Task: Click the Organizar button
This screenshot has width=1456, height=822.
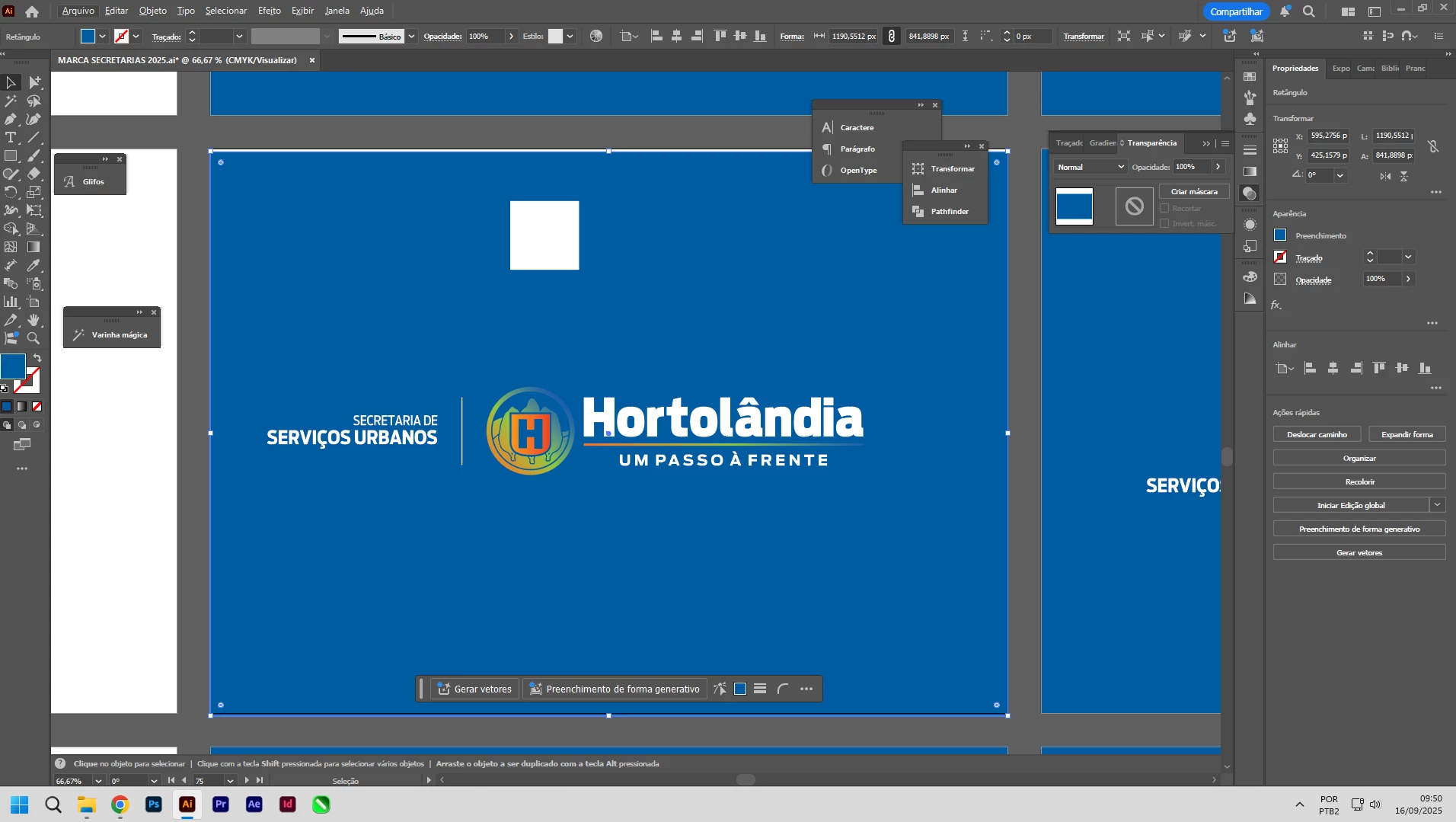Action: pyautogui.click(x=1359, y=459)
